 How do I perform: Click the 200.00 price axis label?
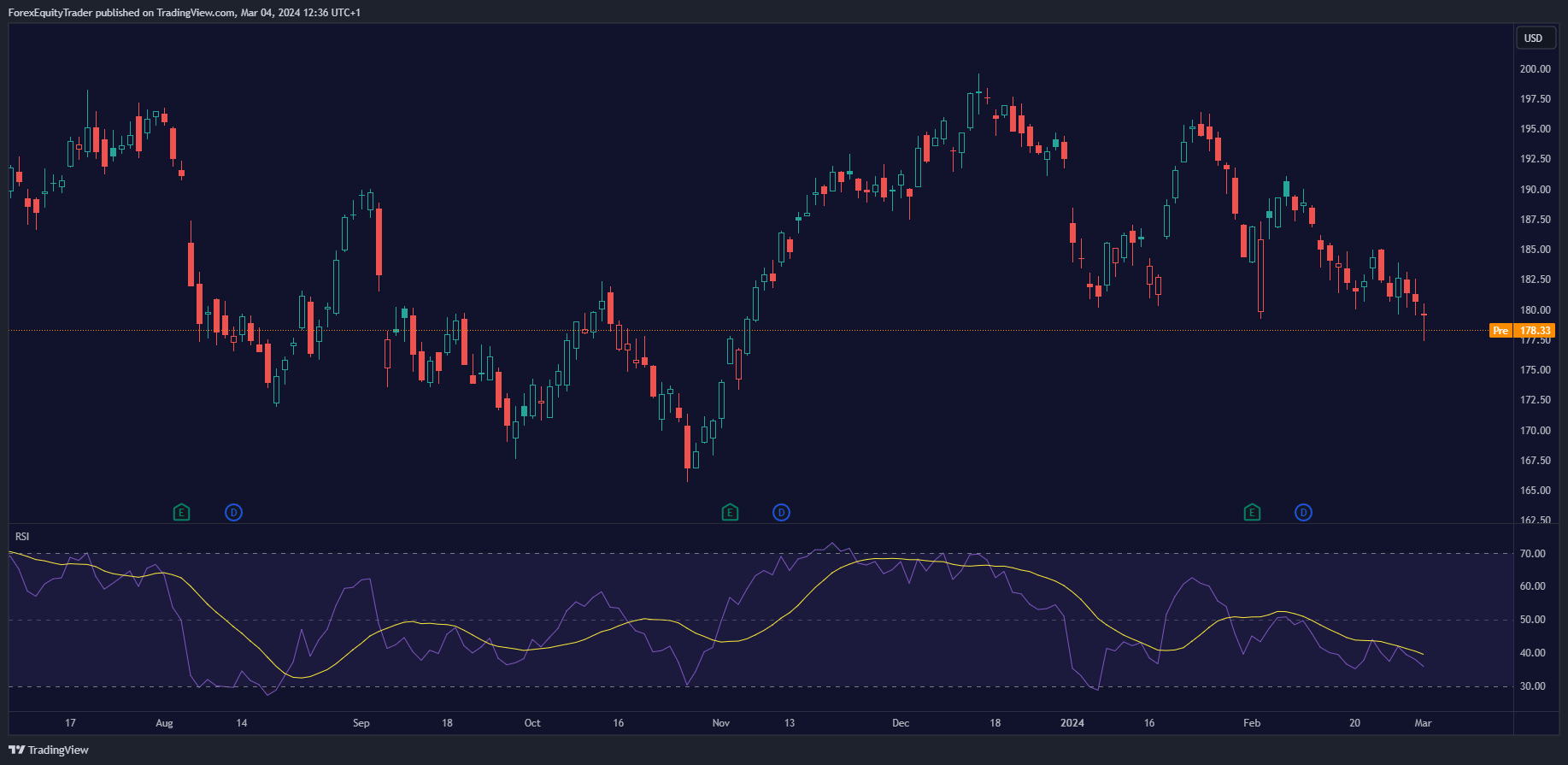click(1536, 69)
